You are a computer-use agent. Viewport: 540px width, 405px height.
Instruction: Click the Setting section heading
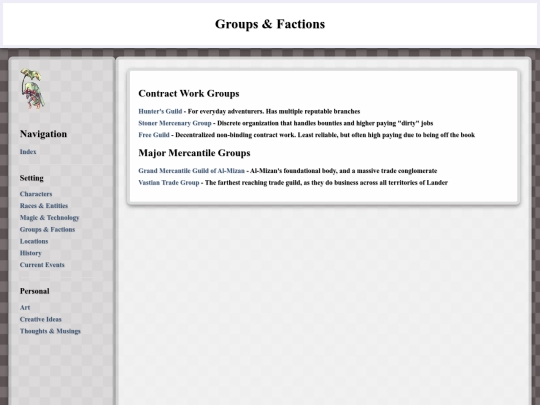pyautogui.click(x=32, y=178)
